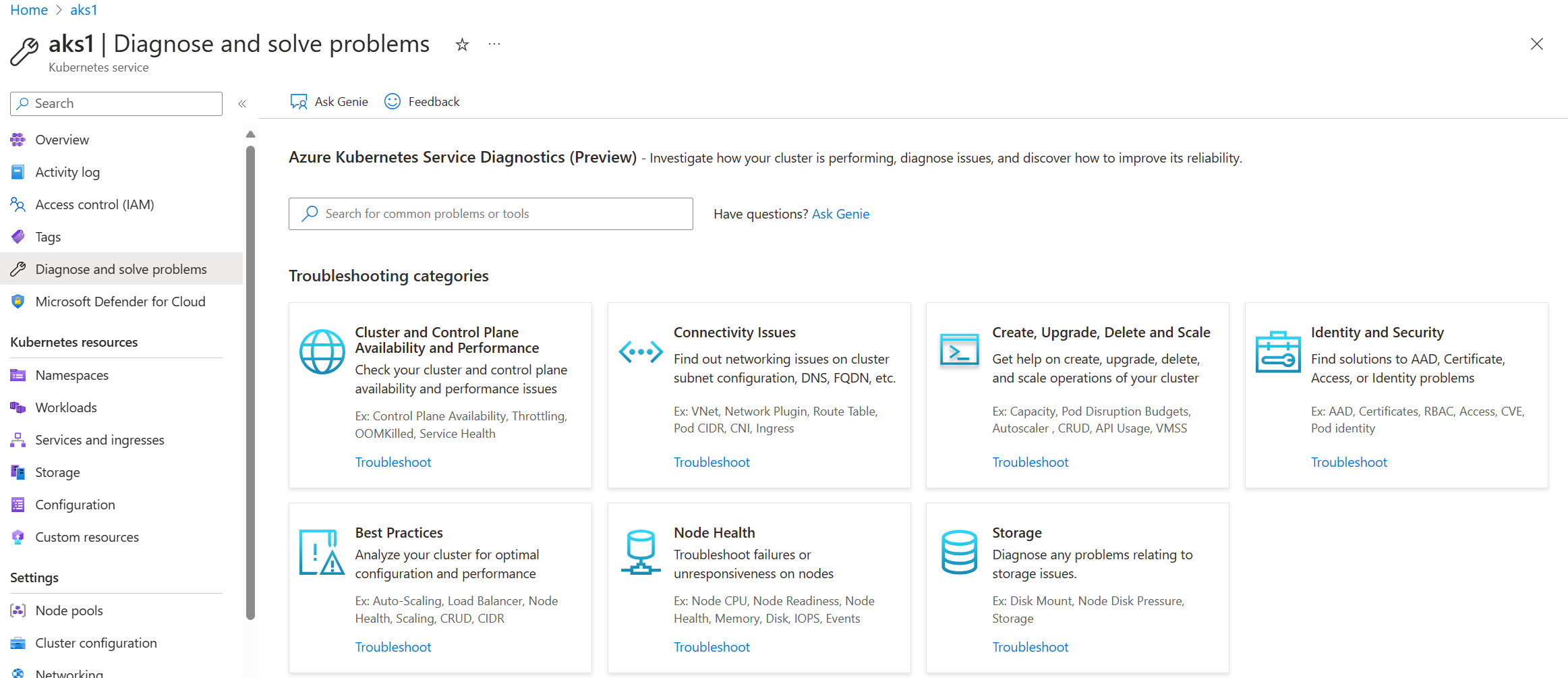Click the Feedback smiley icon
Viewport: 1568px width, 678px height.
pos(393,101)
